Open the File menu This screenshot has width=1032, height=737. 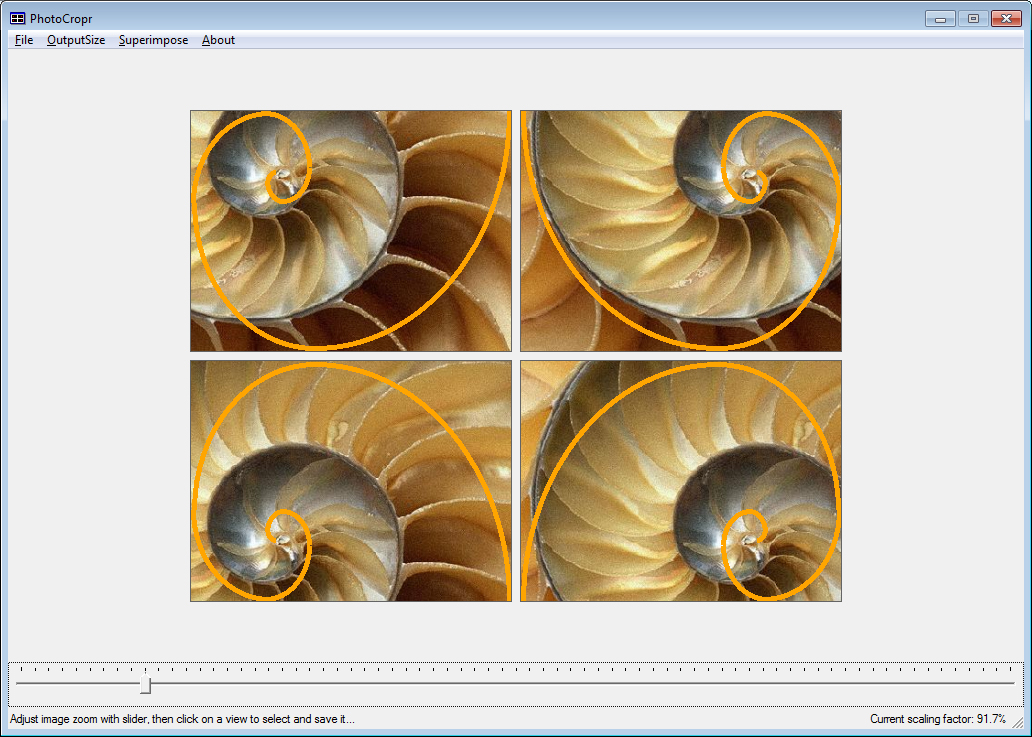tap(24, 40)
